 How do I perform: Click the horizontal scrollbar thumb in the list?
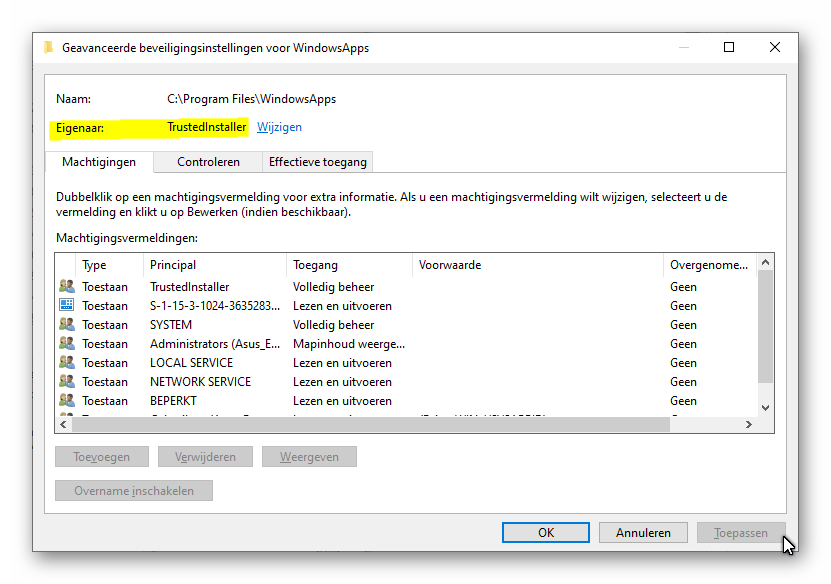tap(371, 424)
